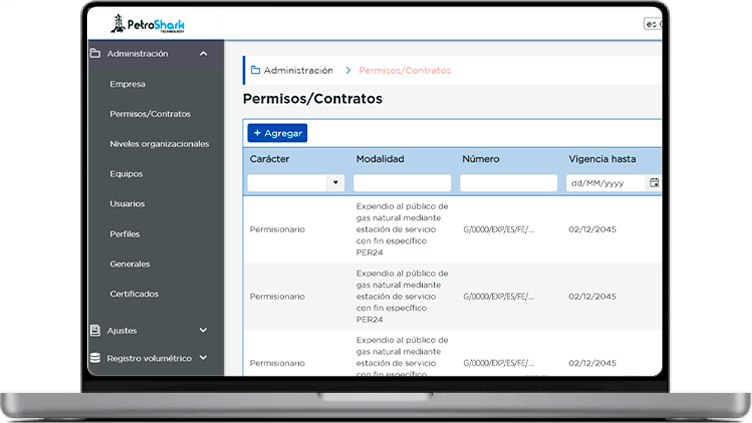Open the Equipos menu item
752x423 pixels.
[x=127, y=174]
